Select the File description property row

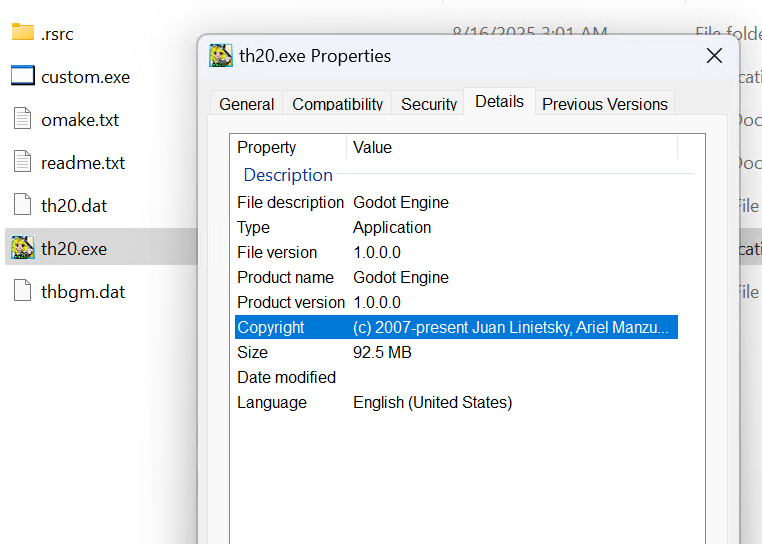(455, 202)
